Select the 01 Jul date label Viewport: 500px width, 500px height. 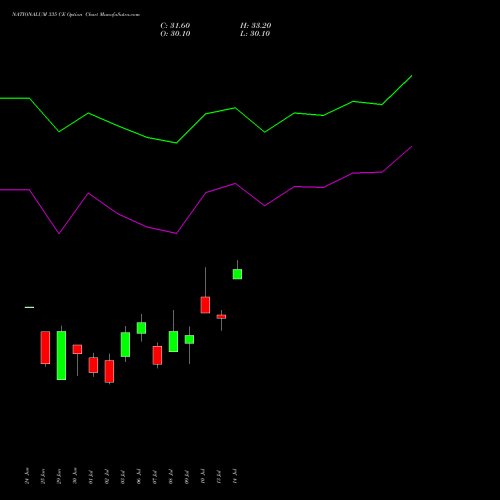point(91,476)
